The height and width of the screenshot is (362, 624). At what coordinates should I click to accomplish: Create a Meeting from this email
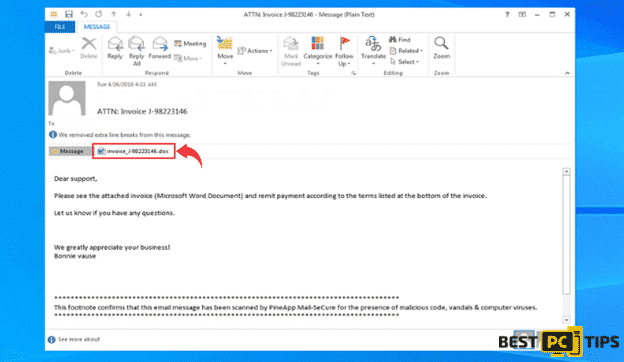tap(190, 43)
